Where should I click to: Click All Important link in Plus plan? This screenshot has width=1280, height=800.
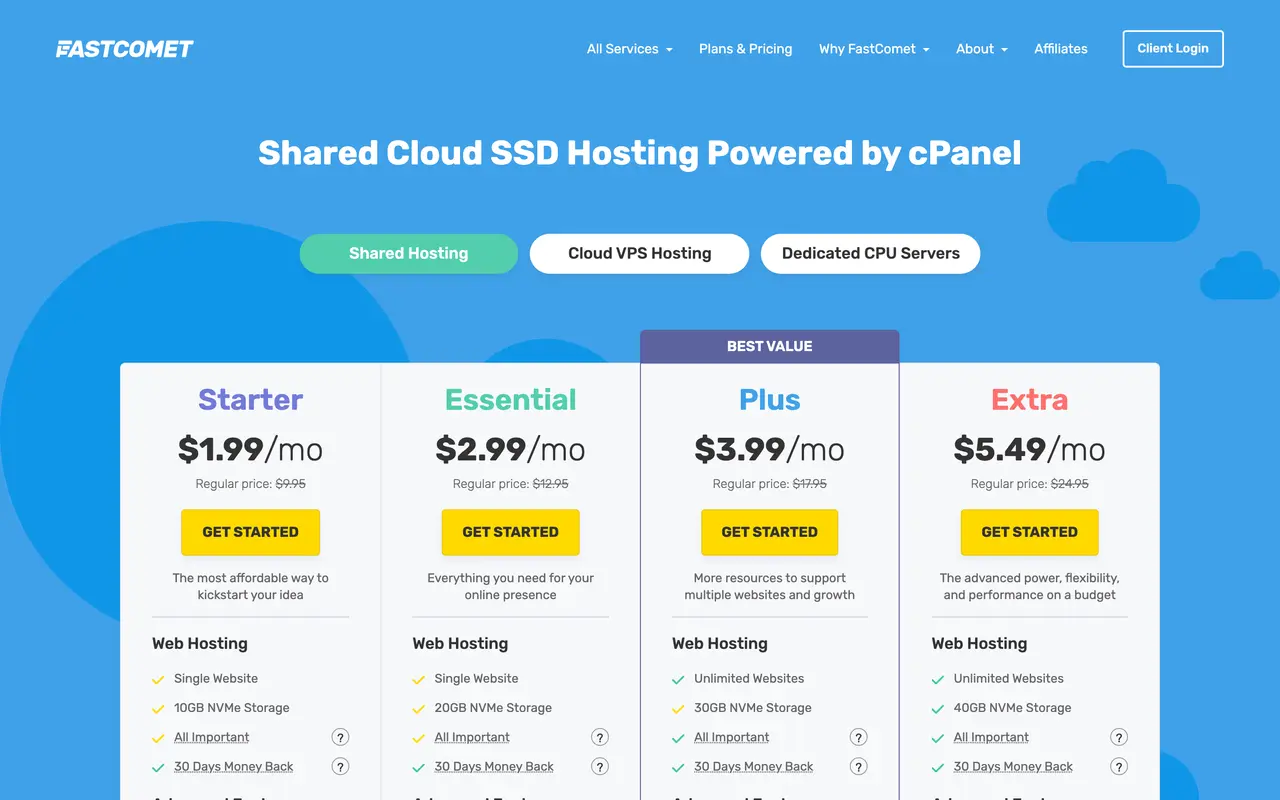(x=731, y=737)
